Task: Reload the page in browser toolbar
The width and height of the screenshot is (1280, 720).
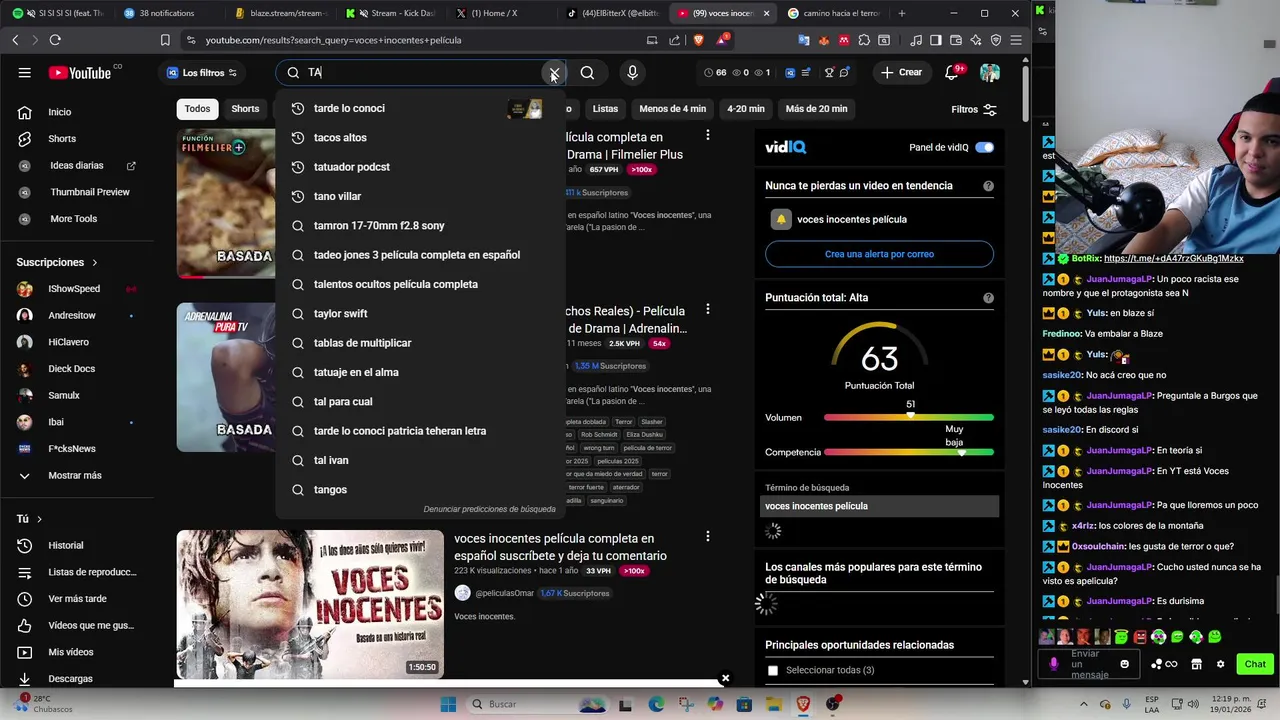Action: pyautogui.click(x=55, y=40)
